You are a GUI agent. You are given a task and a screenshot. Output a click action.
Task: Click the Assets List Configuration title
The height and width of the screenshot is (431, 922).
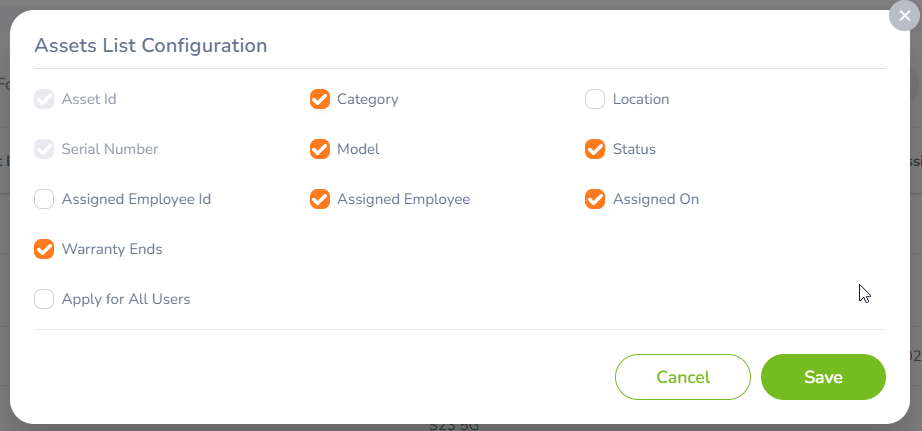point(151,45)
